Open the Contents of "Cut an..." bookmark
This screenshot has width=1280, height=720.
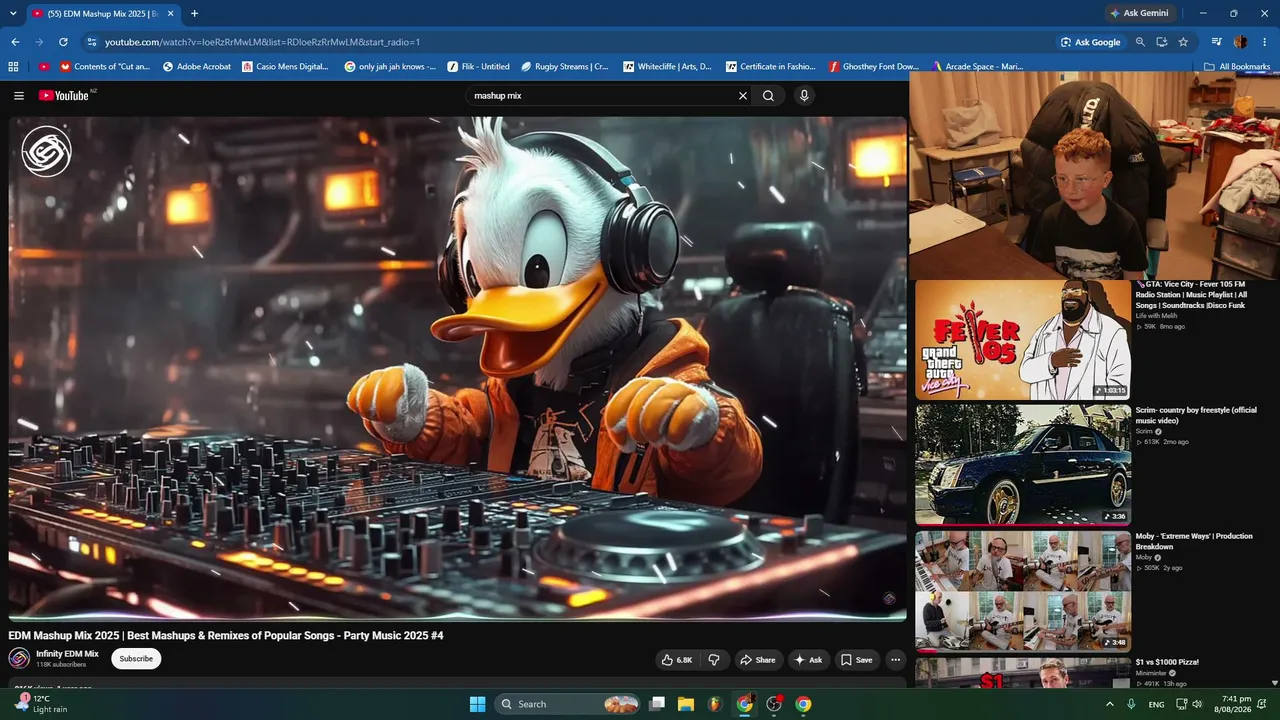[105, 67]
